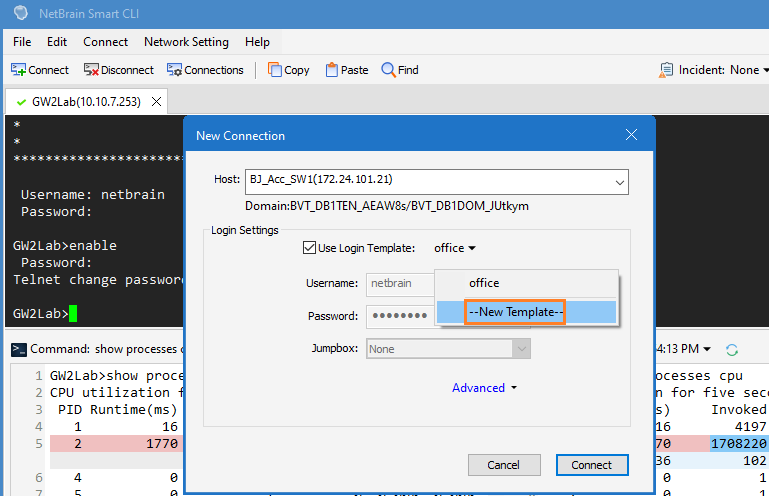Viewport: 769px width, 496px height.
Task: Click the Paste toolbar icon
Action: click(x=331, y=70)
